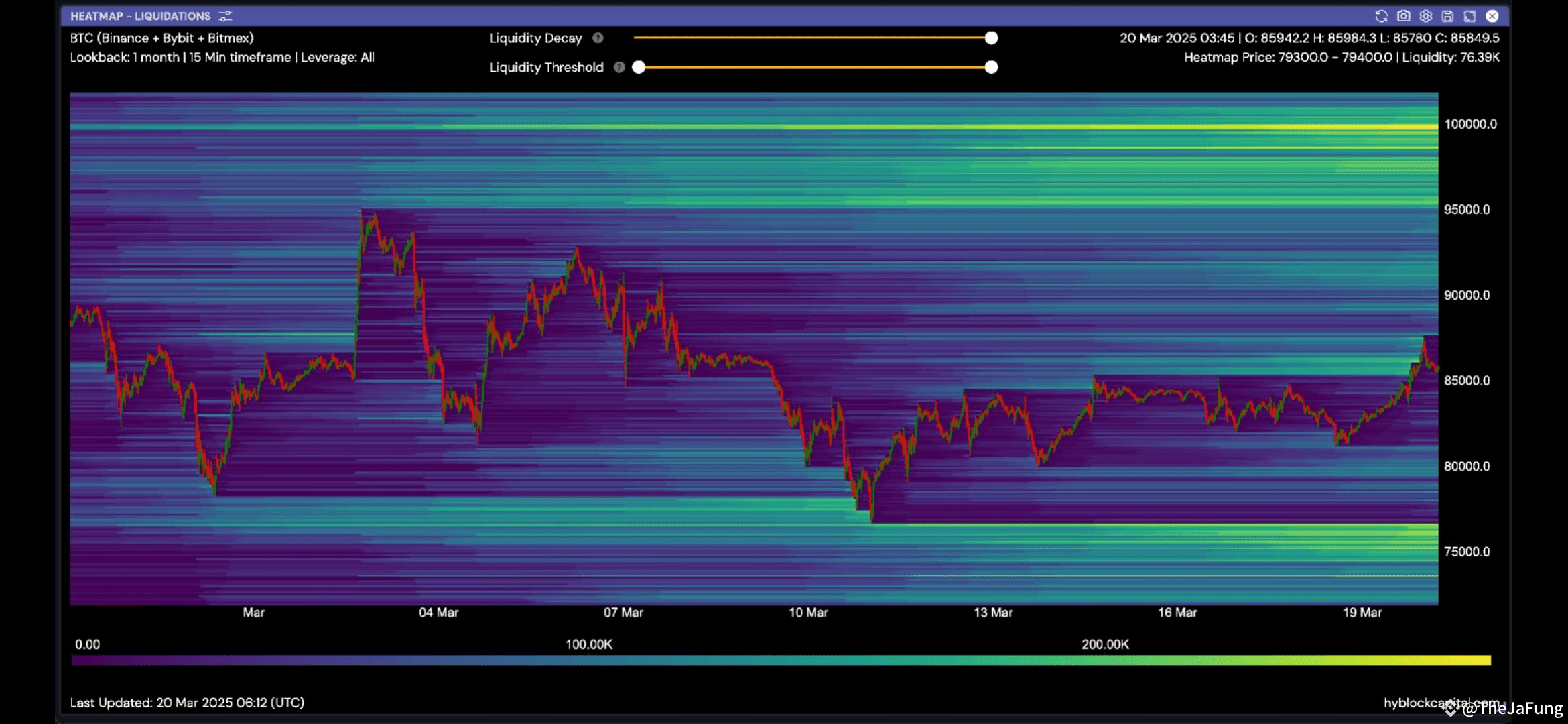Click the Mar date axis label

[x=253, y=613]
